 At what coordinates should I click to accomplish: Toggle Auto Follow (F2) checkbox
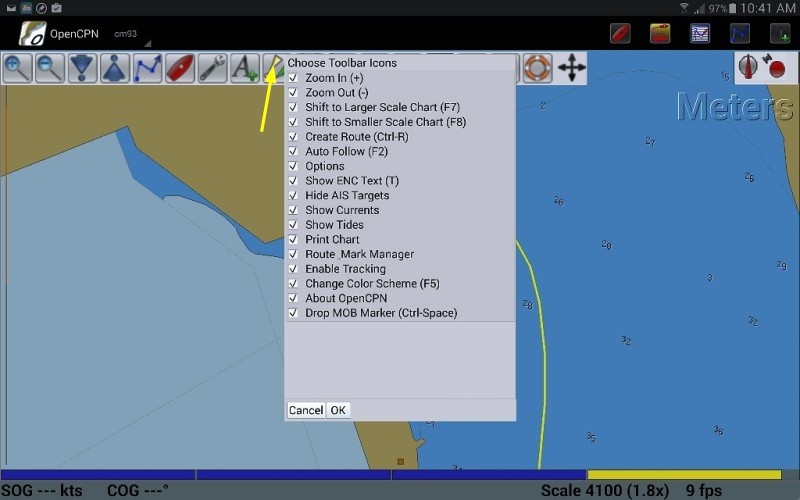click(x=293, y=152)
